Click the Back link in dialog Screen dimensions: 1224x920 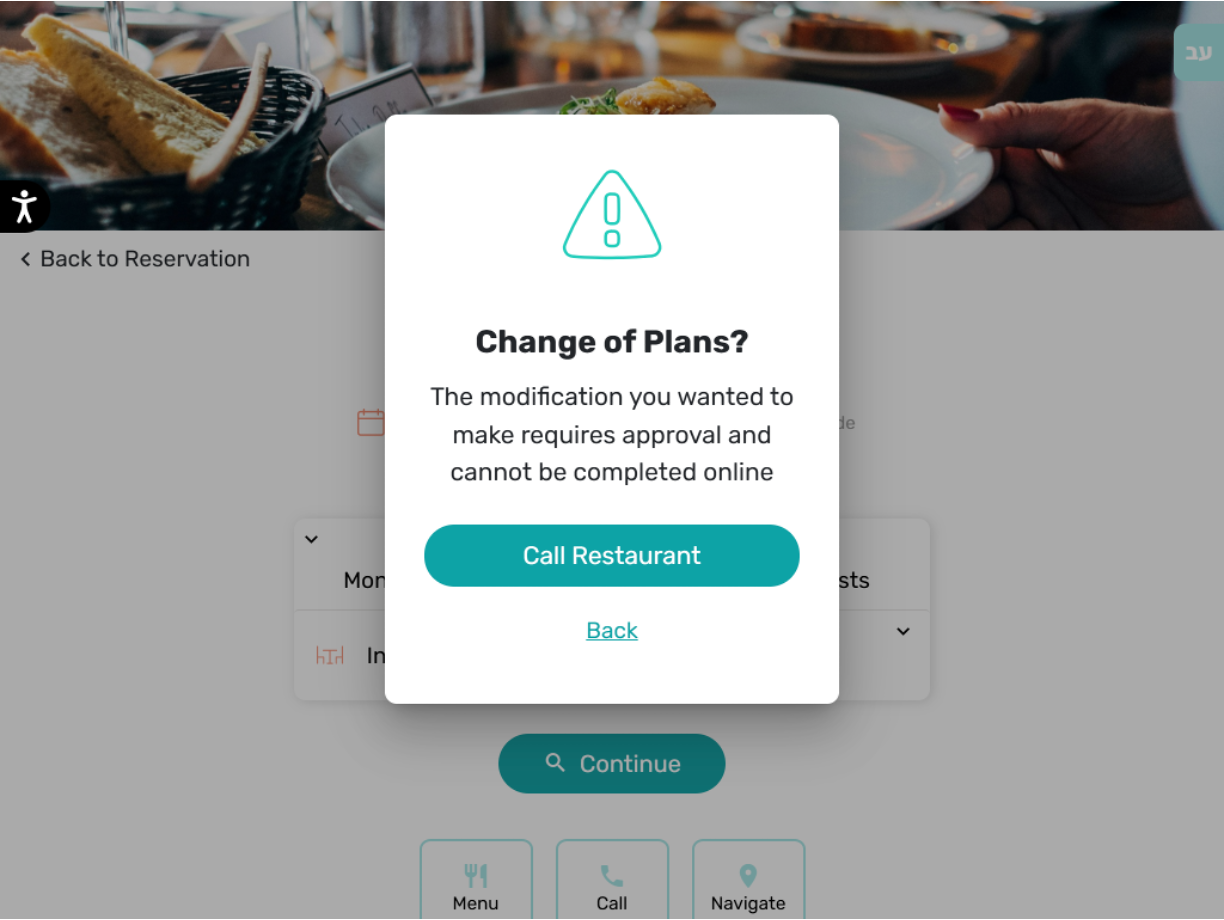612,630
